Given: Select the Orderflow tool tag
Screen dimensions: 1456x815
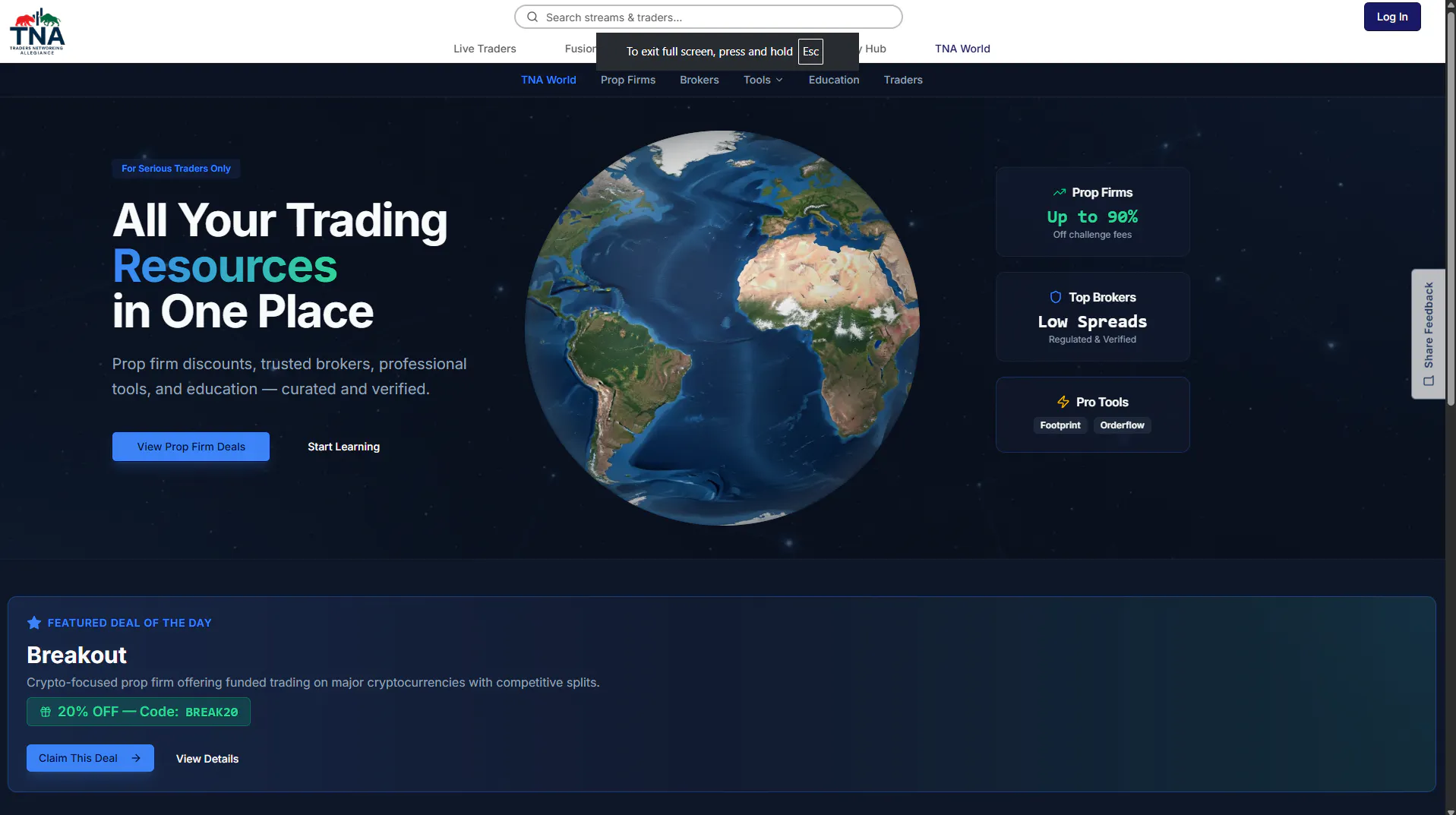Looking at the screenshot, I should point(1123,425).
